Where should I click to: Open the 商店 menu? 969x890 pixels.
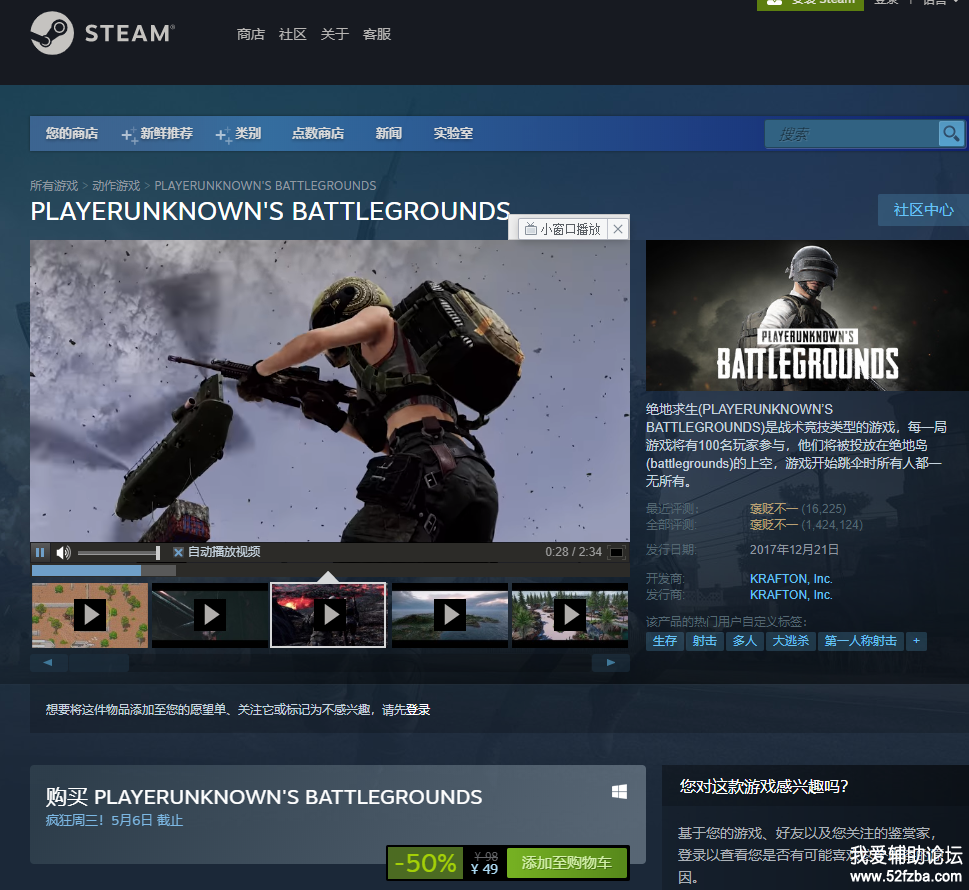[x=251, y=34]
